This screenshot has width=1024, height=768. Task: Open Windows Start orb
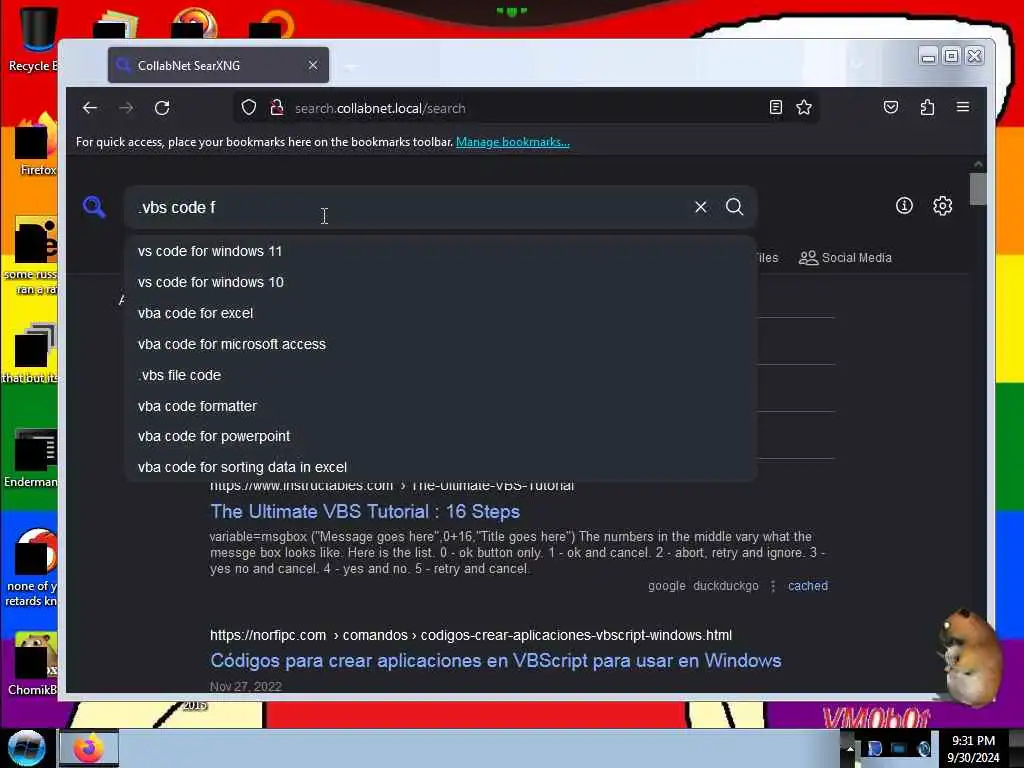point(26,748)
